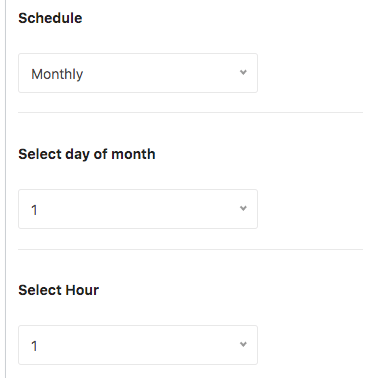Click the Select Hour heading label

point(58,290)
